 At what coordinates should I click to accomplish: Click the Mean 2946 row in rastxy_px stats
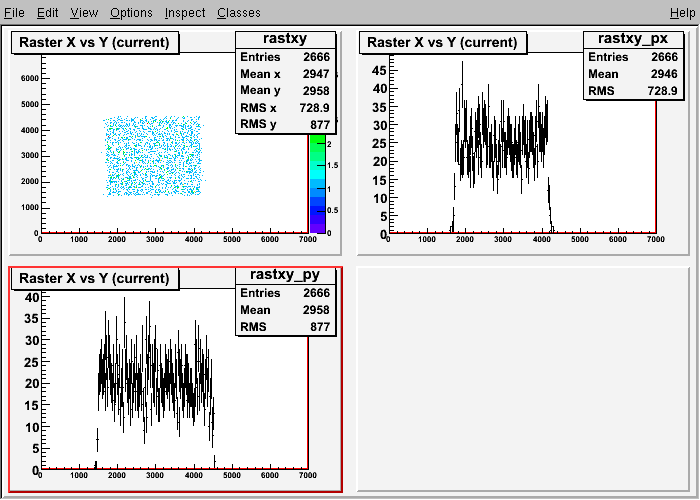click(x=633, y=74)
